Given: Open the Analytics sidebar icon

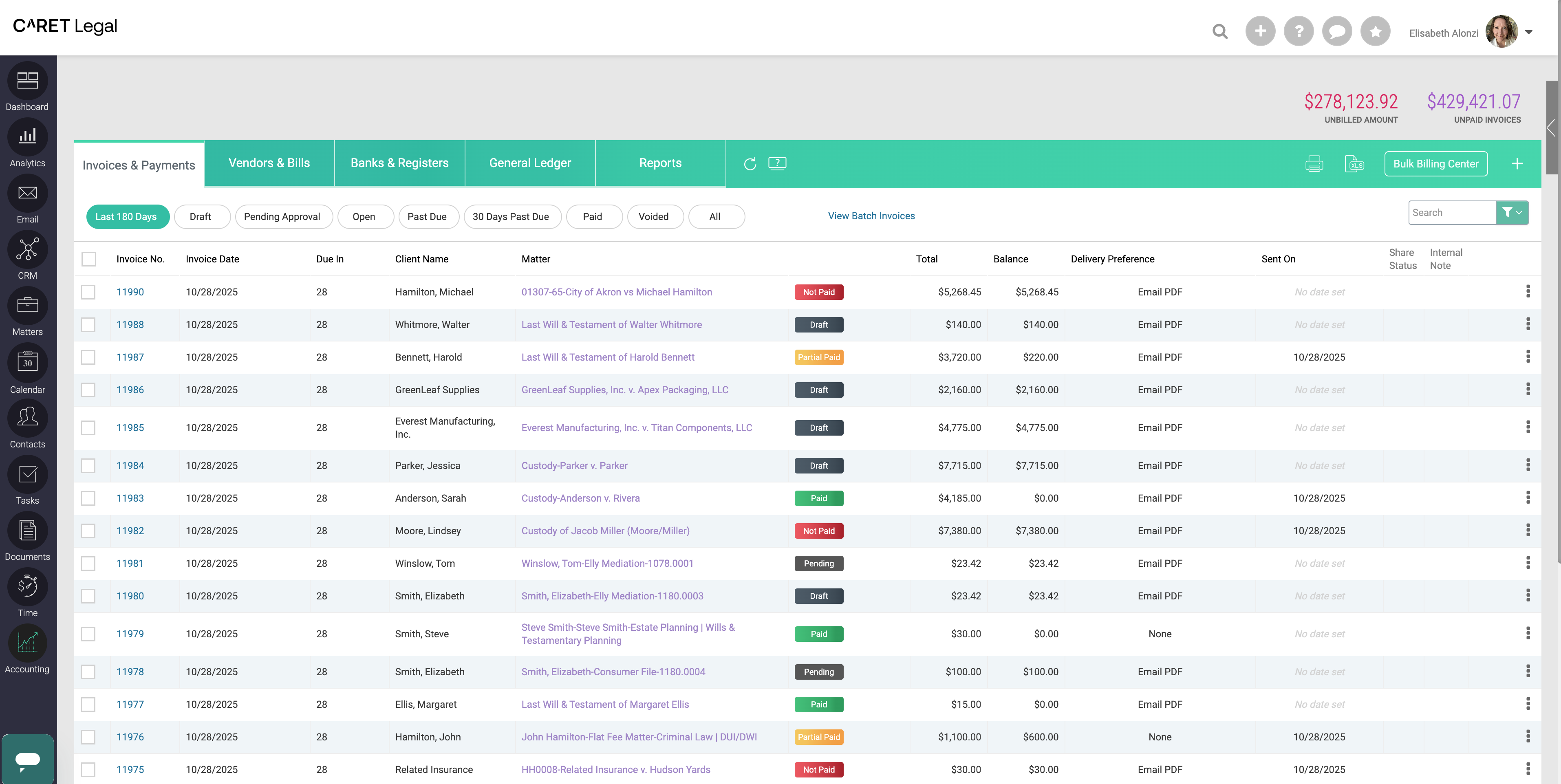Looking at the screenshot, I should click(27, 138).
